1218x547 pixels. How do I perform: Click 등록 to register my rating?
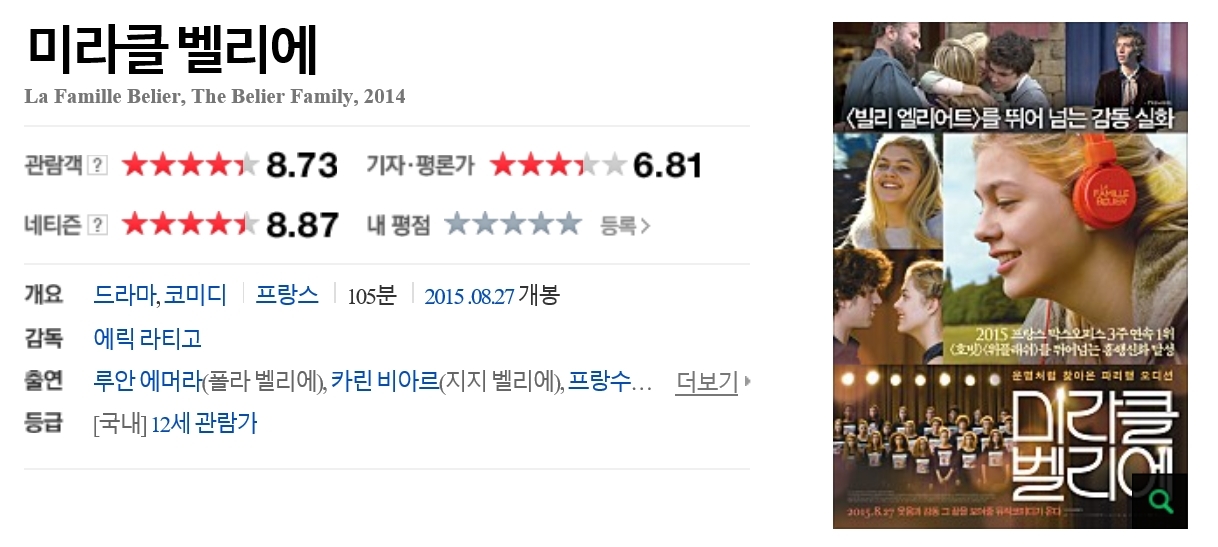618,225
